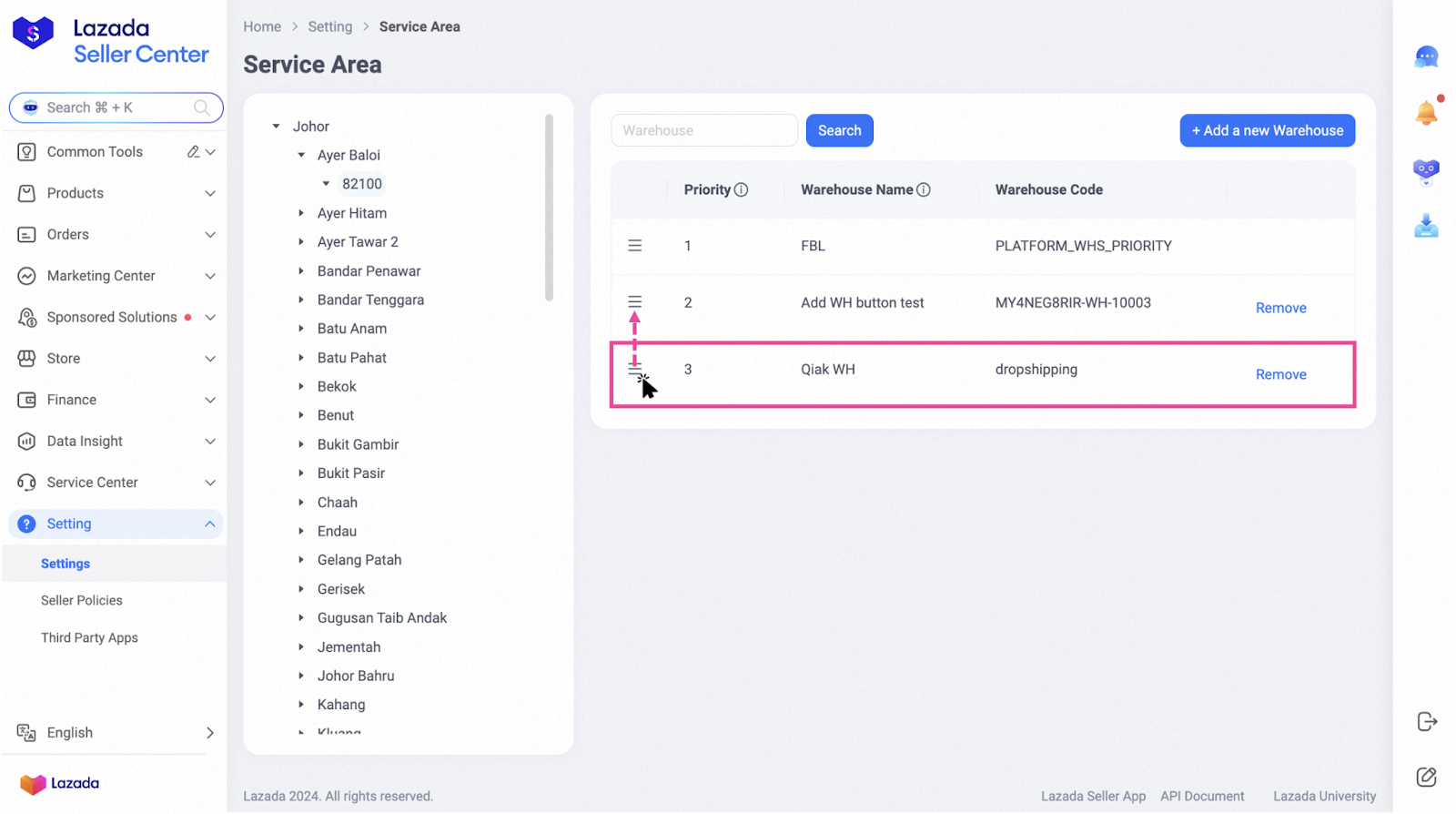Remove the Qiak WH warehouse
The image size is (1456, 814).
(x=1279, y=374)
